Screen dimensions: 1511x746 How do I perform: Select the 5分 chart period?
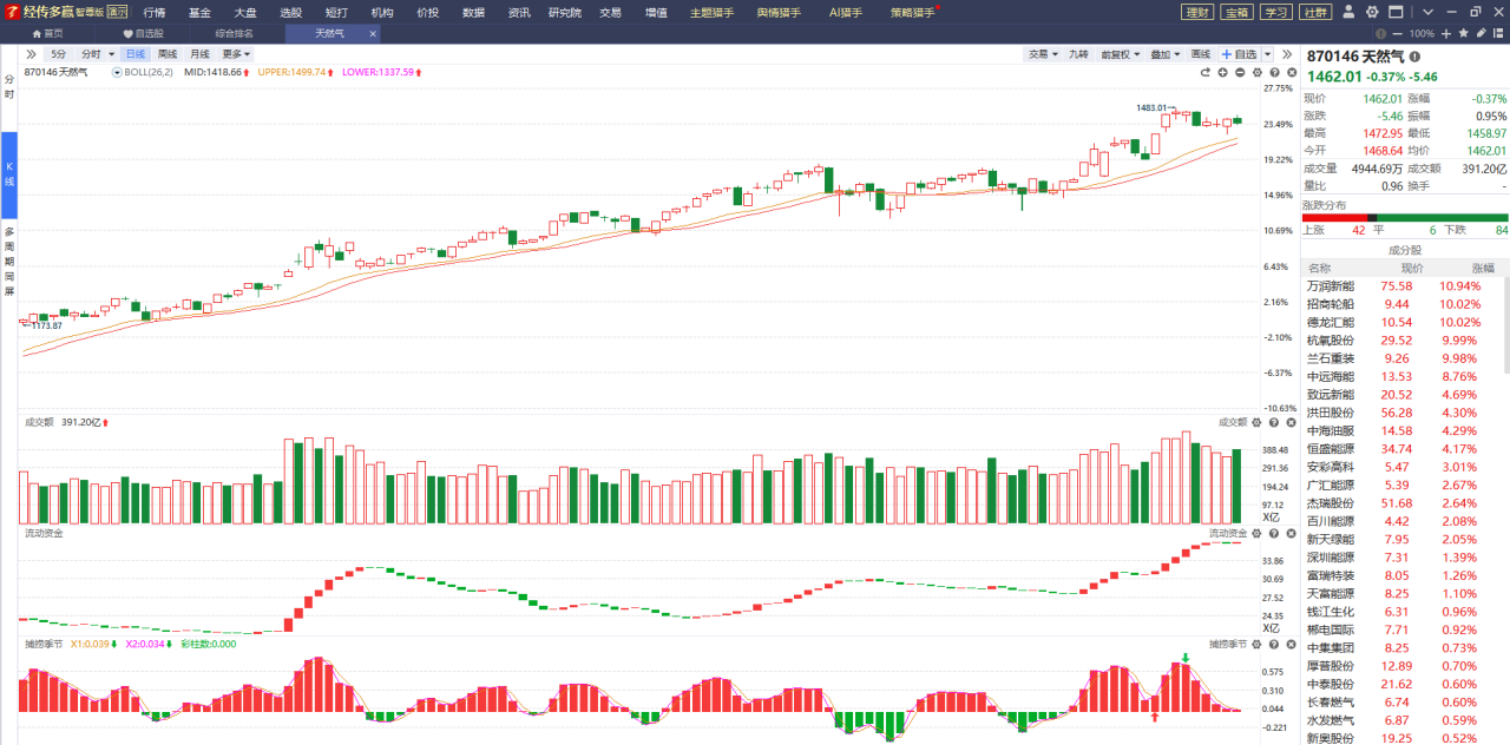[x=59, y=54]
